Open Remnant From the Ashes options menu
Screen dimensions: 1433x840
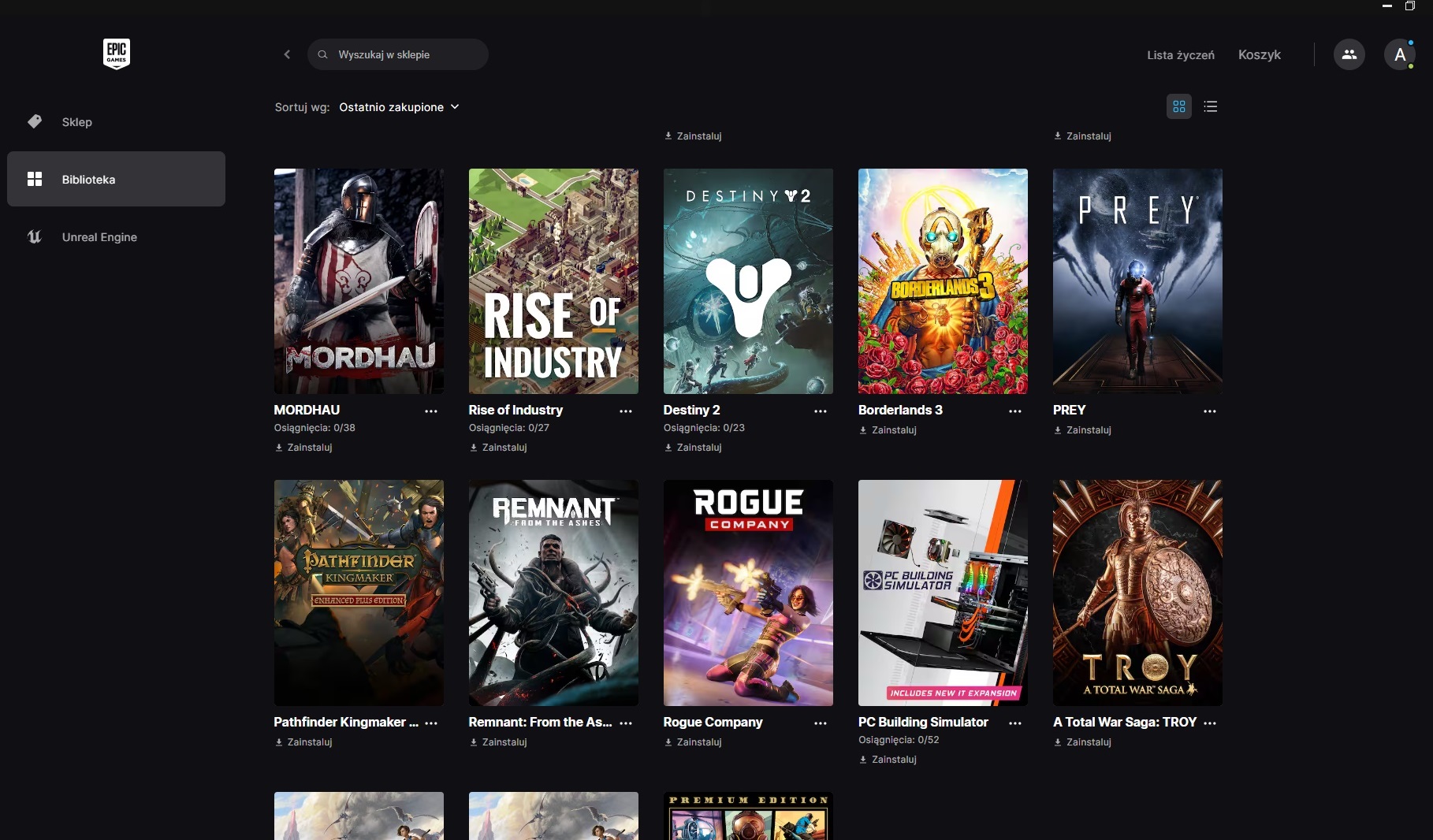[626, 723]
